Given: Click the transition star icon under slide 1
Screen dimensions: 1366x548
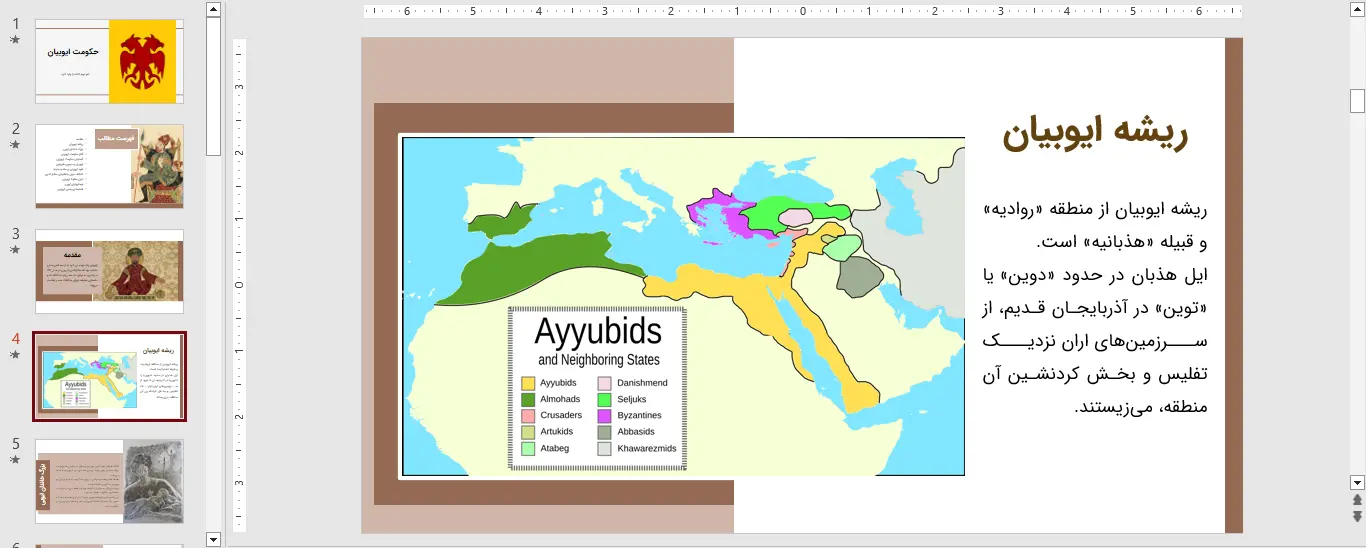Looking at the screenshot, I should click(x=15, y=40).
